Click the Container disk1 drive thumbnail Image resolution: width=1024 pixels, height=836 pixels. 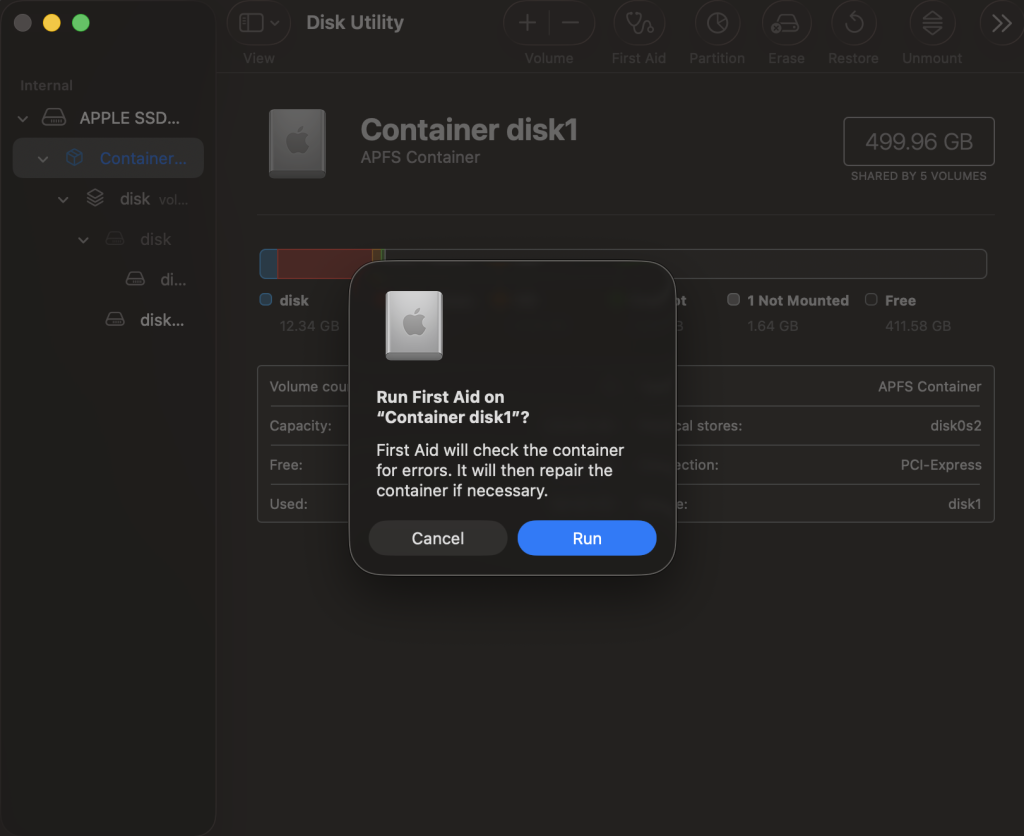296,144
